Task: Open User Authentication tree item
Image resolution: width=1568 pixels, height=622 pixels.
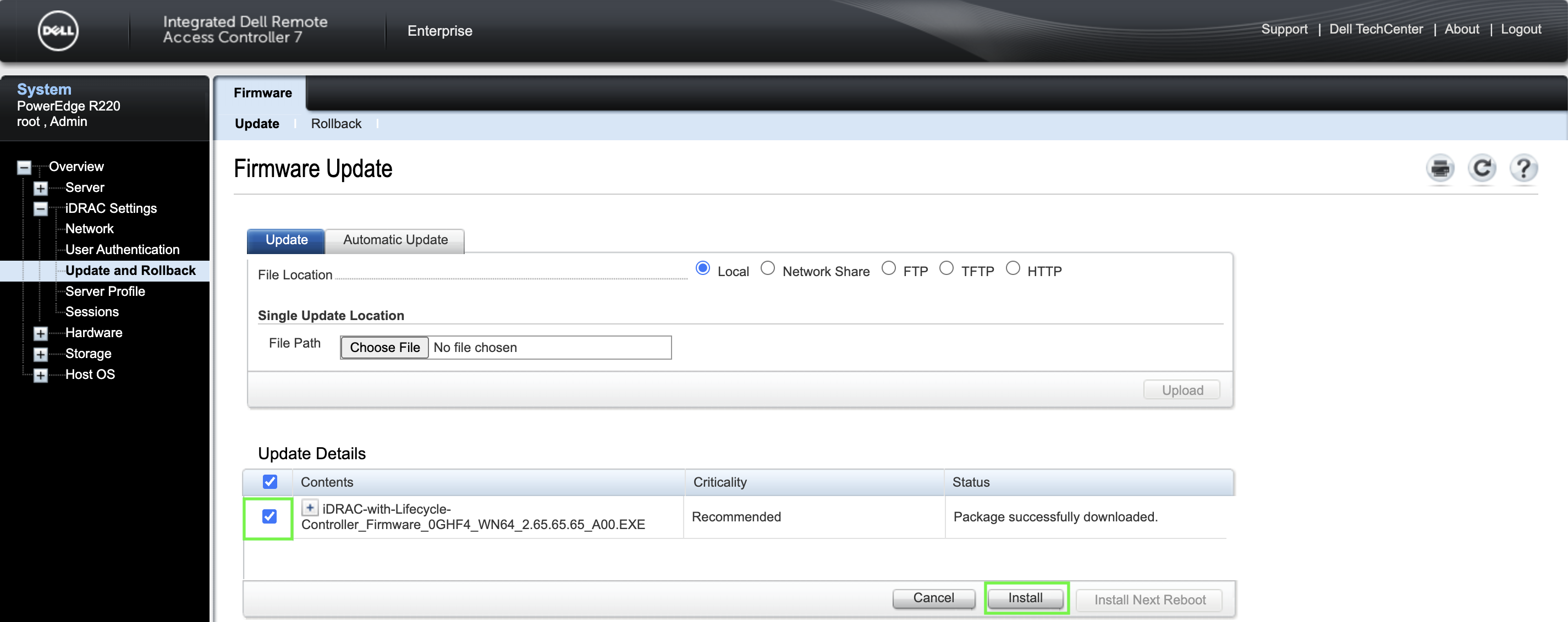Action: [x=122, y=250]
